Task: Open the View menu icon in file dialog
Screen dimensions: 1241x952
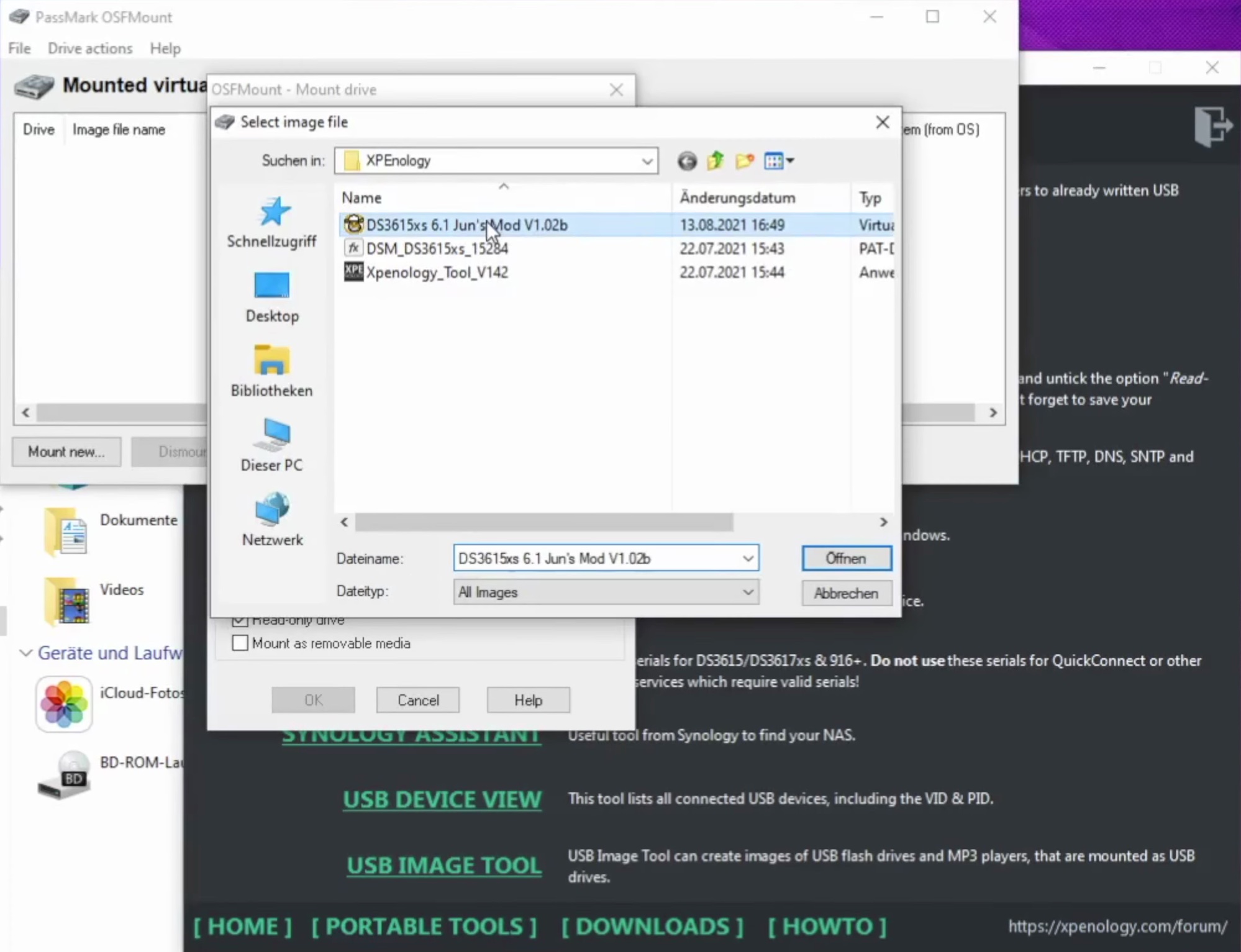Action: click(774, 161)
